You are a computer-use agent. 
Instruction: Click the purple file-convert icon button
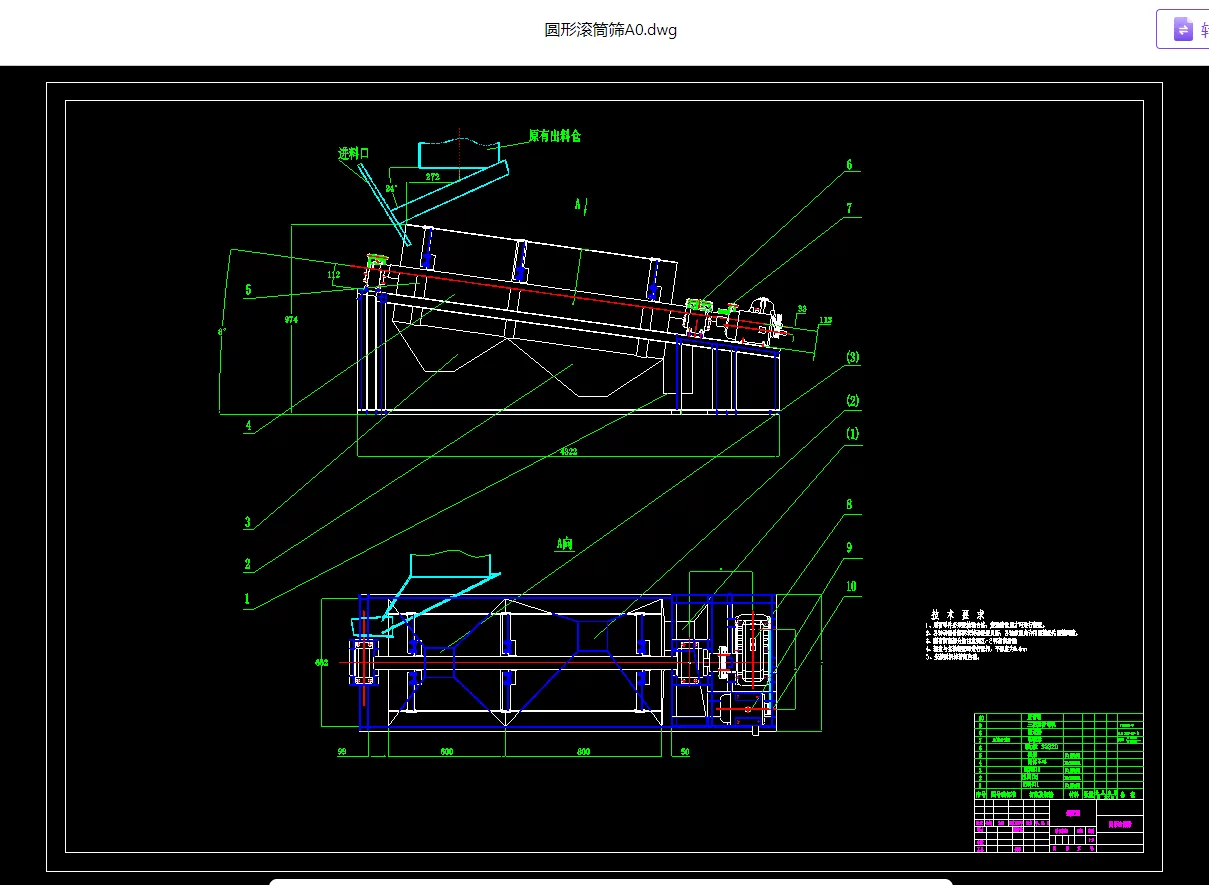click(x=1183, y=29)
